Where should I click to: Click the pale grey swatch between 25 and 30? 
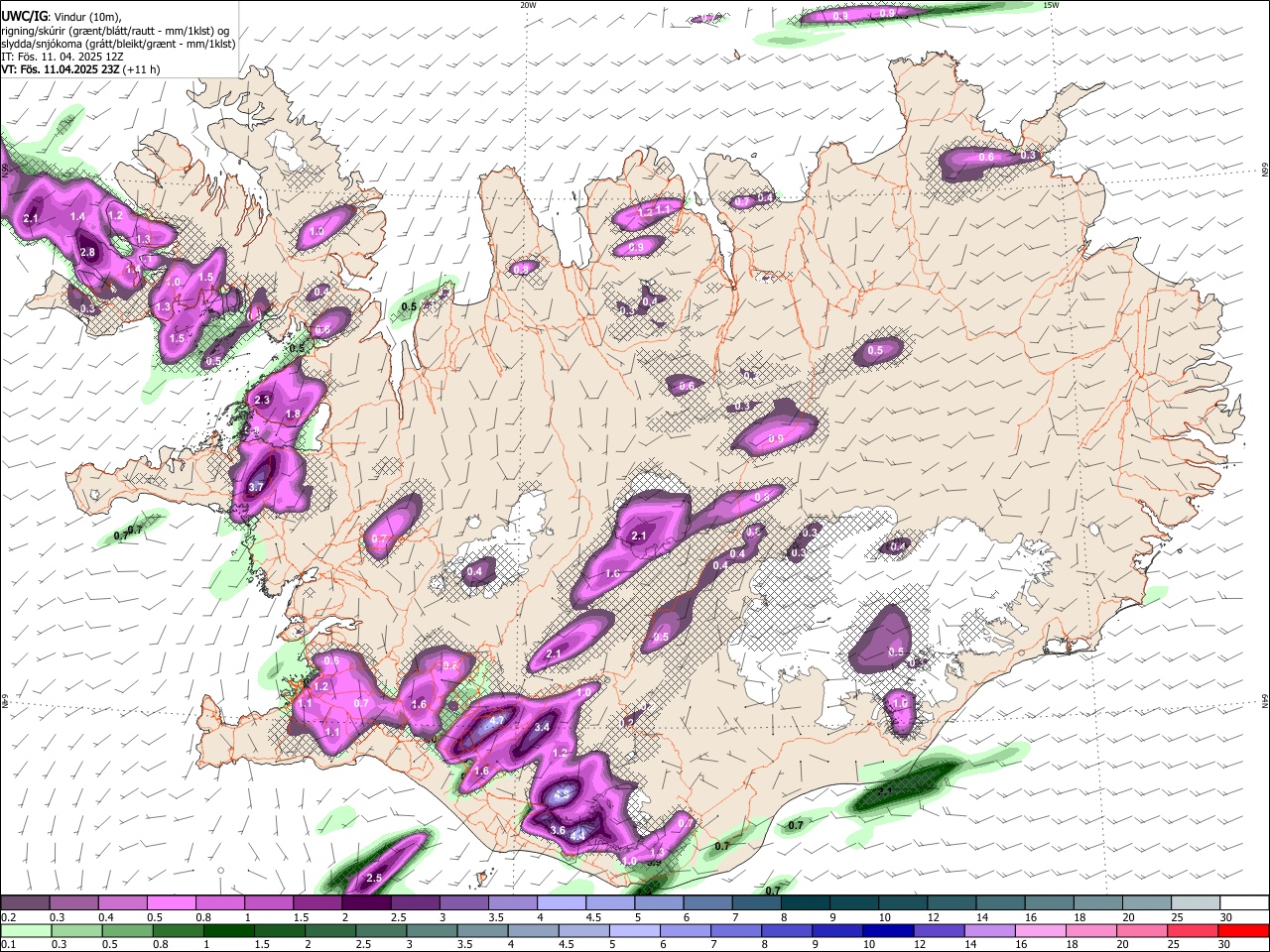(x=1195, y=903)
